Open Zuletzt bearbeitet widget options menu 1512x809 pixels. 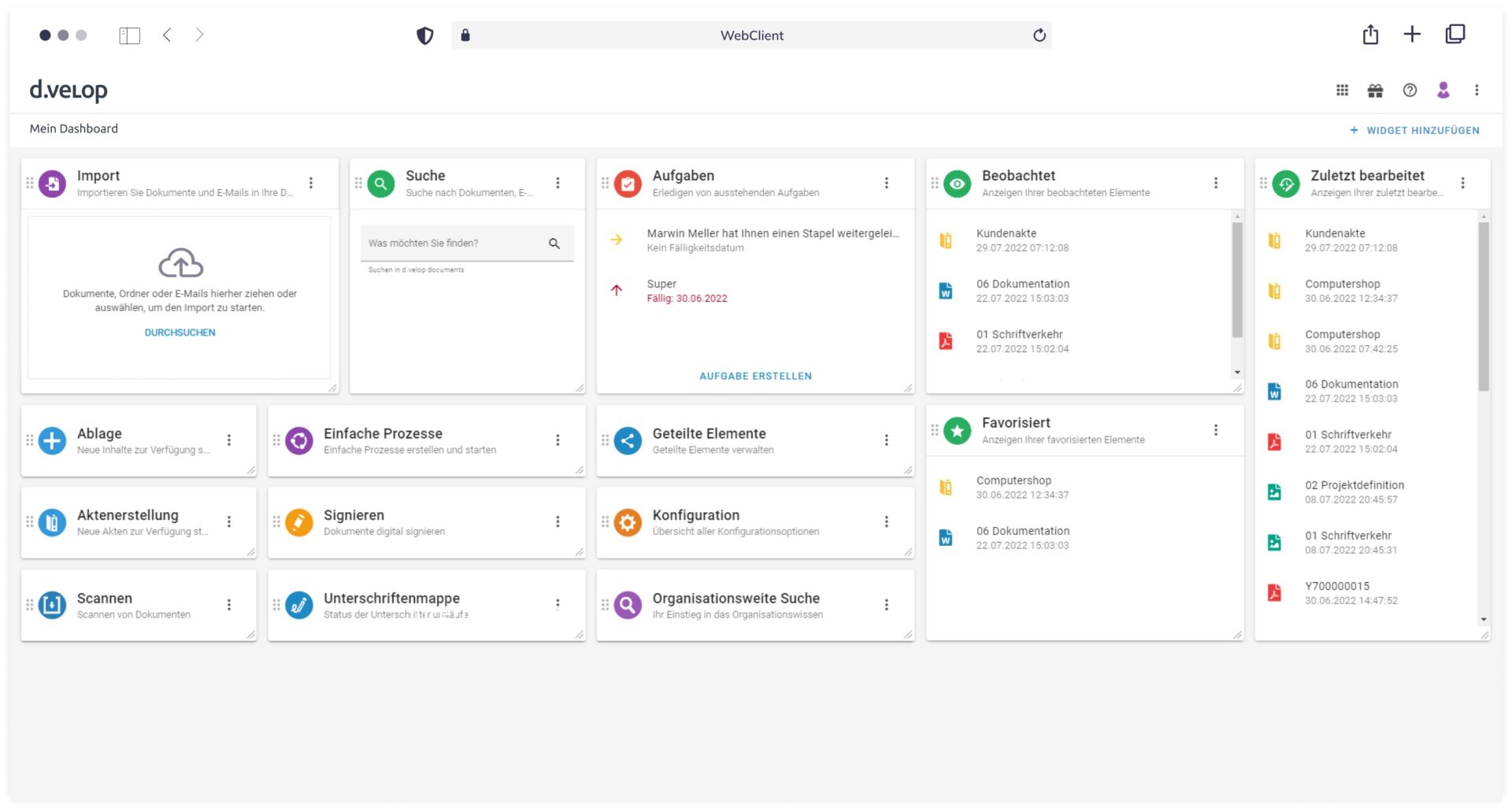[1462, 183]
